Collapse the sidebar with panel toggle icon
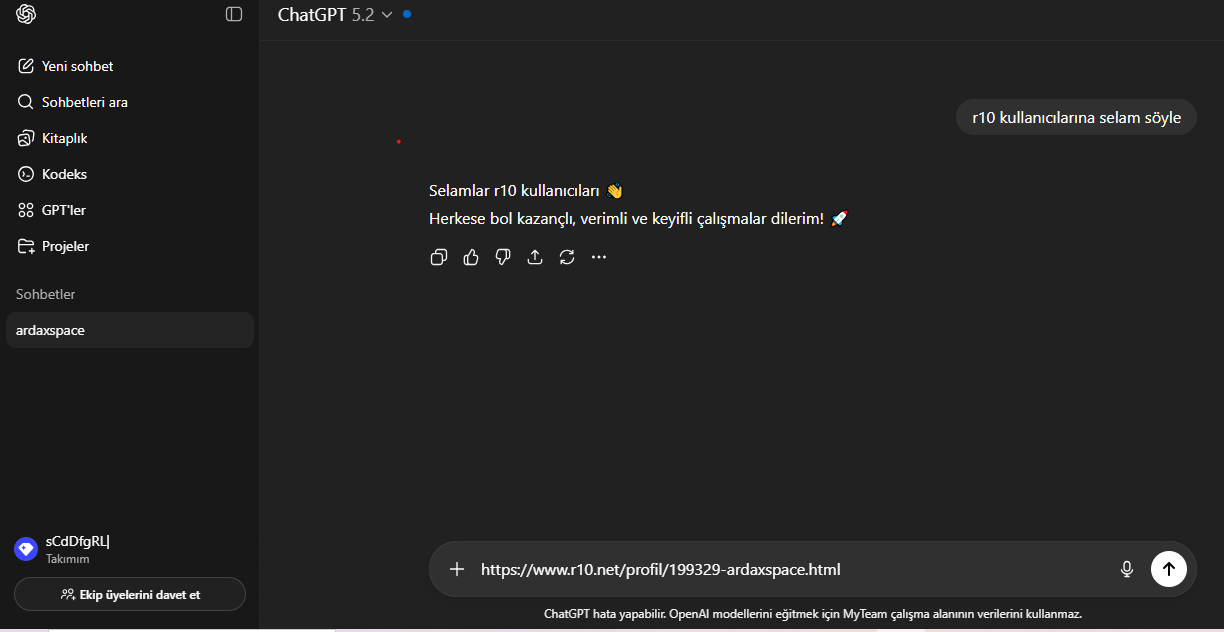This screenshot has height=632, width=1224. click(234, 14)
